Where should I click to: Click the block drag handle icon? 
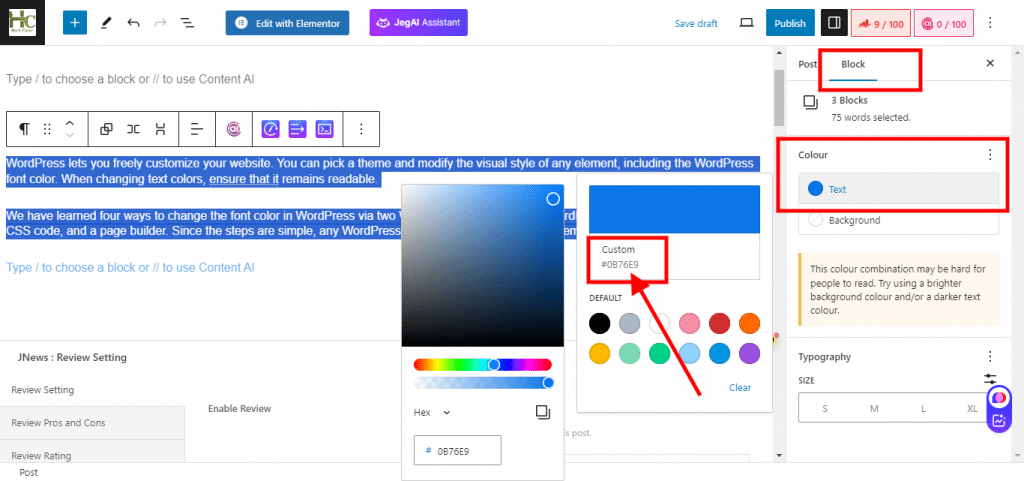pos(47,129)
